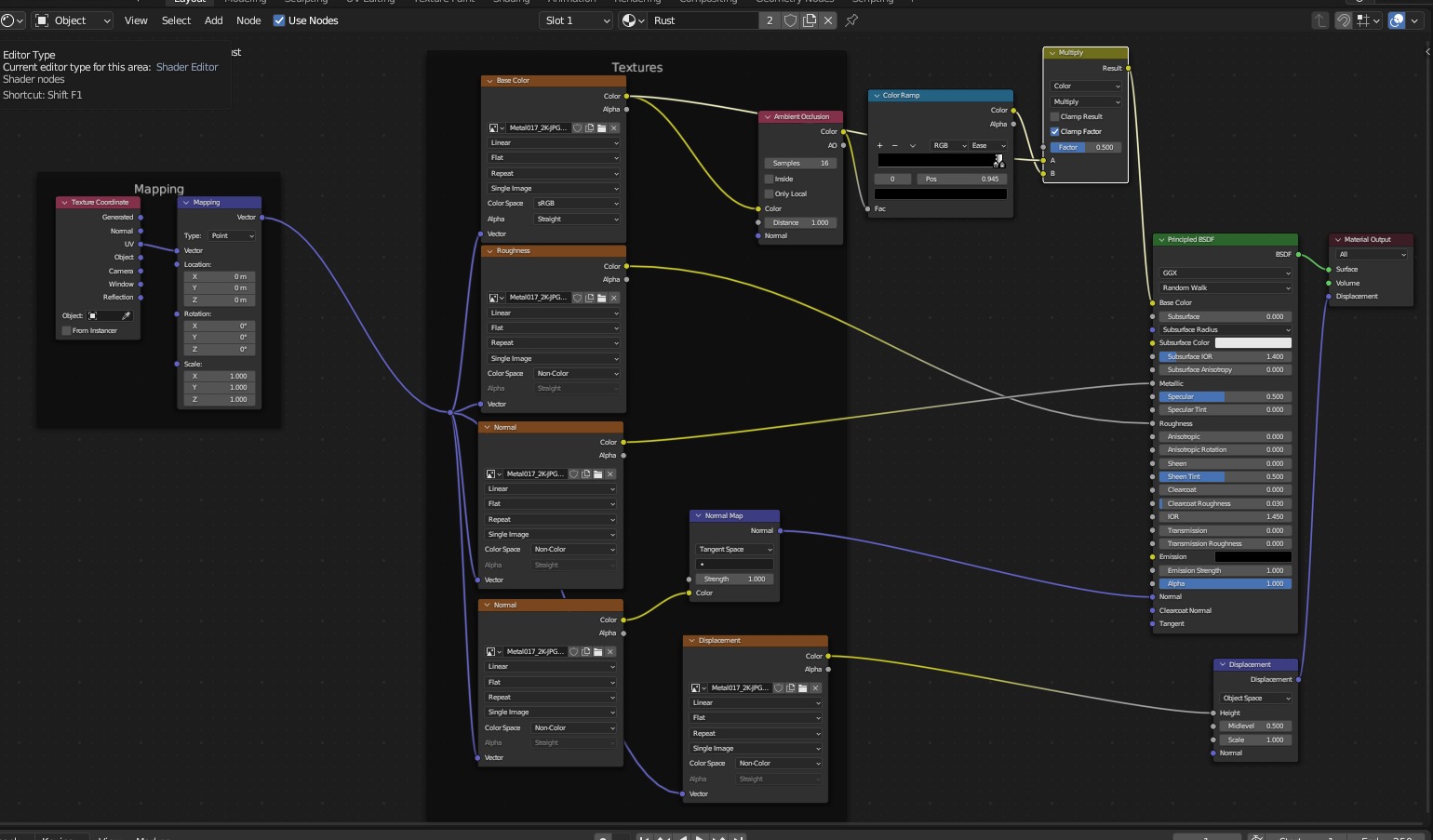
Task: Click the go to parent node tree arrow
Action: coord(1319,20)
